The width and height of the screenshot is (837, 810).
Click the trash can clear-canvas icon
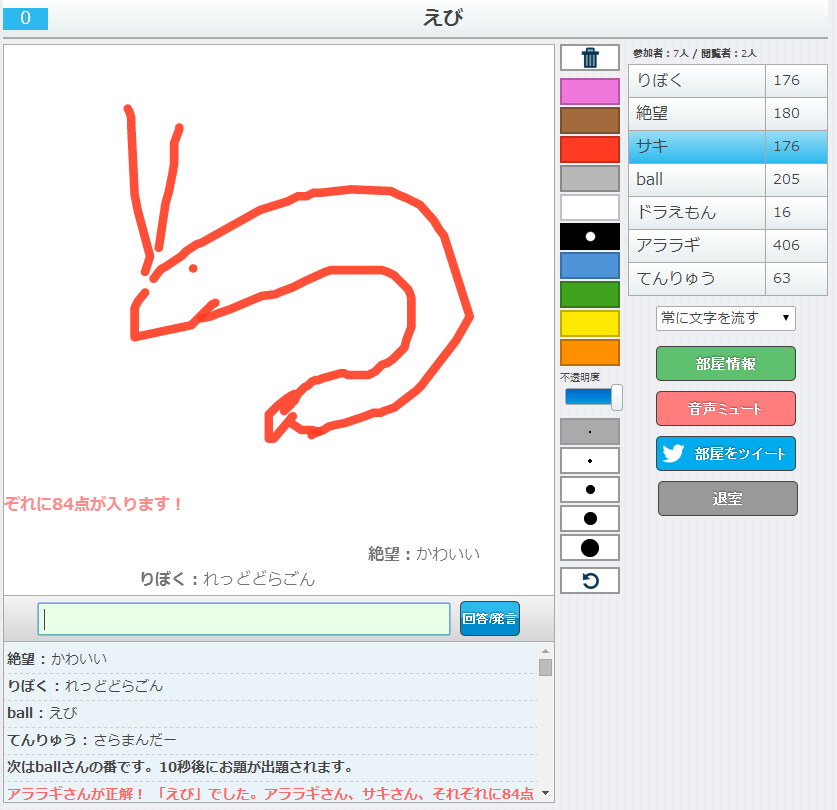point(590,58)
